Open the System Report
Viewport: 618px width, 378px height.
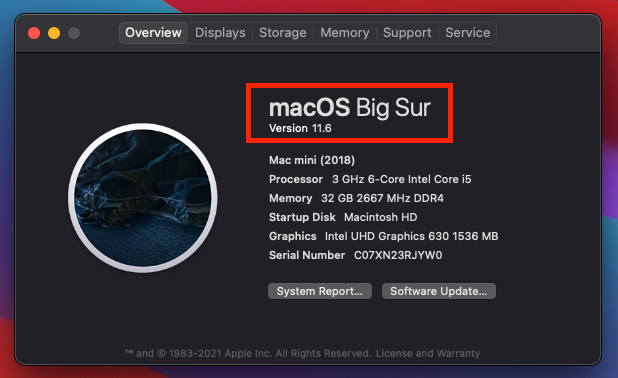320,291
